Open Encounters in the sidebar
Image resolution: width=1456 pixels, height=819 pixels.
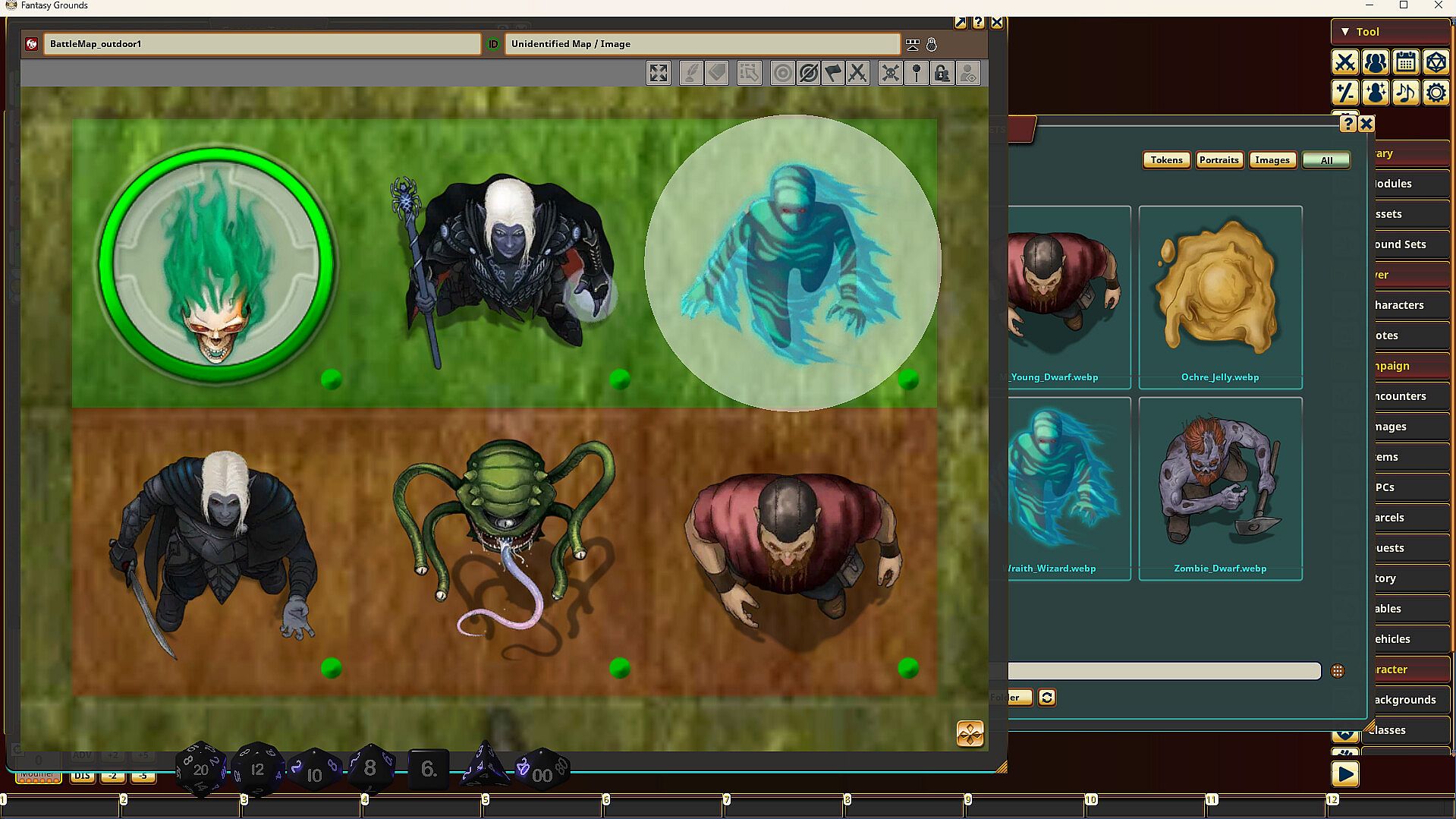[x=1411, y=396]
